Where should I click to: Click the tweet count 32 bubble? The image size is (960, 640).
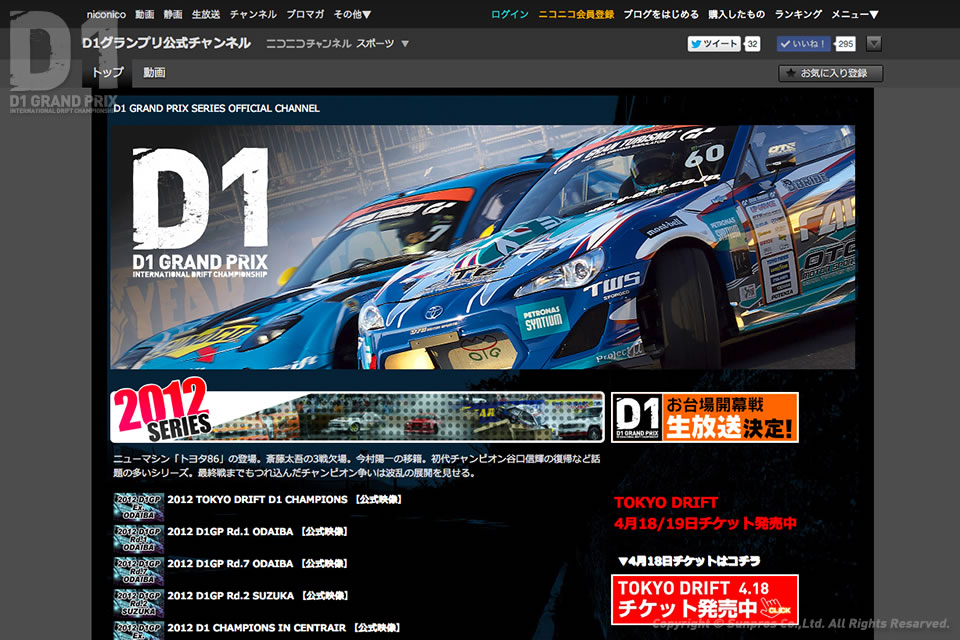point(752,43)
